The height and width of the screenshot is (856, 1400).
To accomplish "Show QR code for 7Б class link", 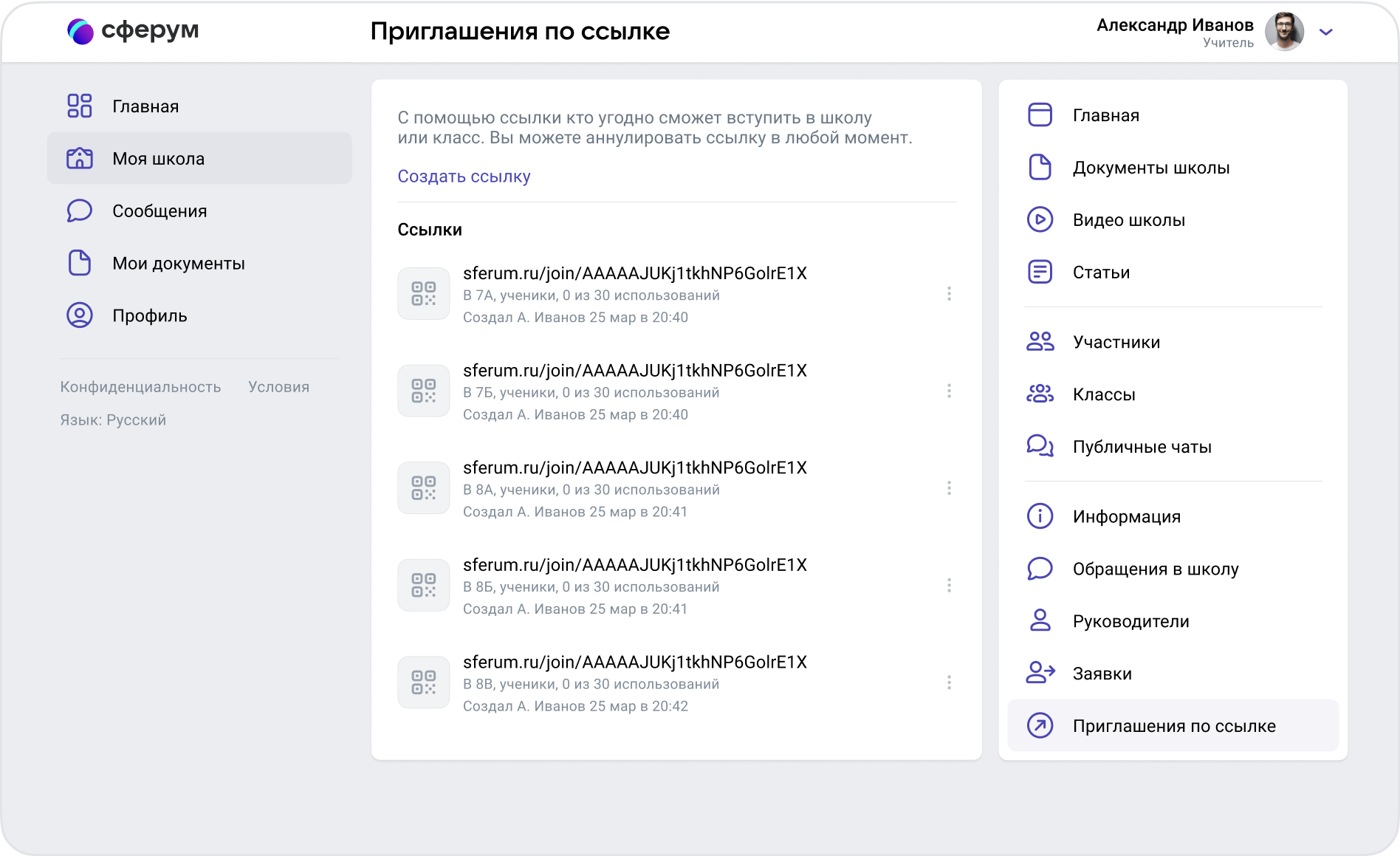I will tap(424, 391).
